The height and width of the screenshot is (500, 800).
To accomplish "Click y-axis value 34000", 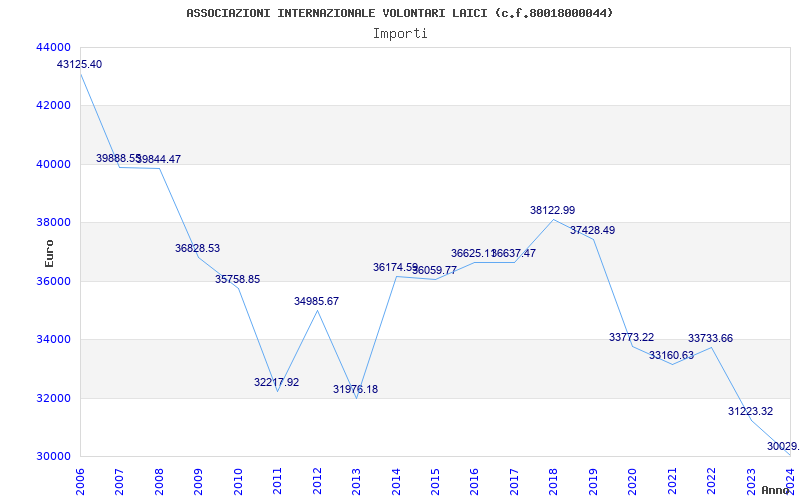I will 53,340.
